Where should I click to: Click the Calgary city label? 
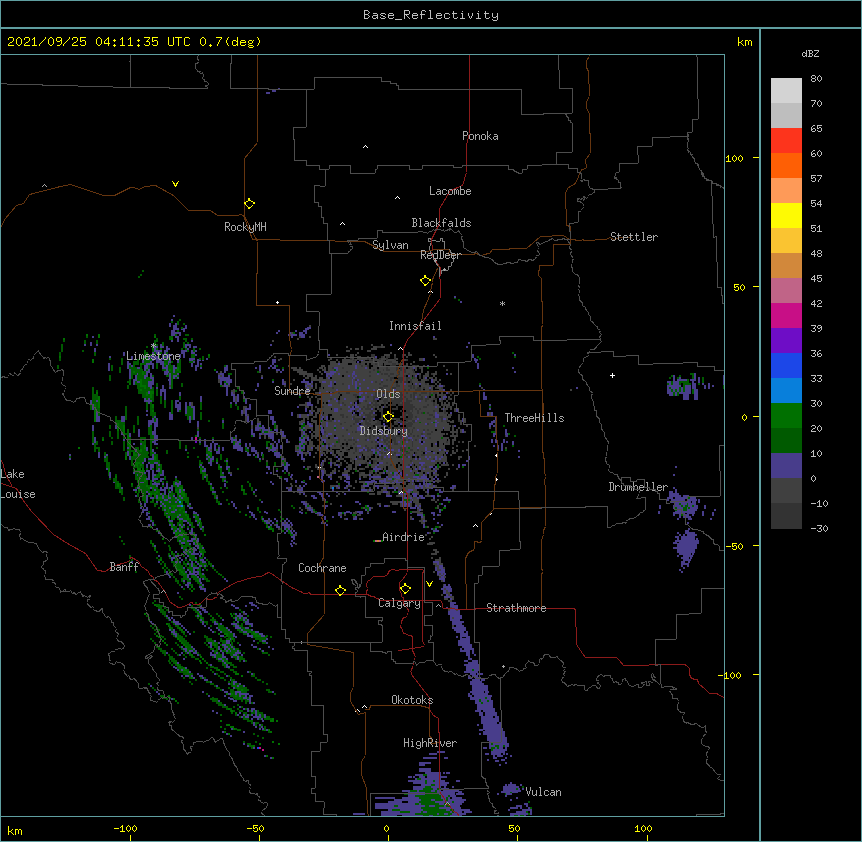pyautogui.click(x=400, y=603)
